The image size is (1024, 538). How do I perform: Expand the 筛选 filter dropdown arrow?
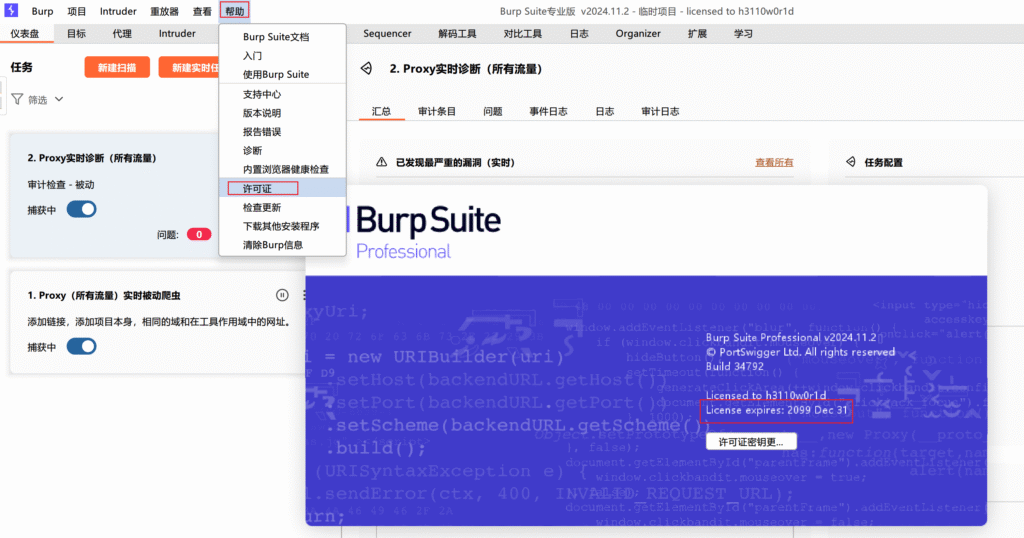pos(59,99)
